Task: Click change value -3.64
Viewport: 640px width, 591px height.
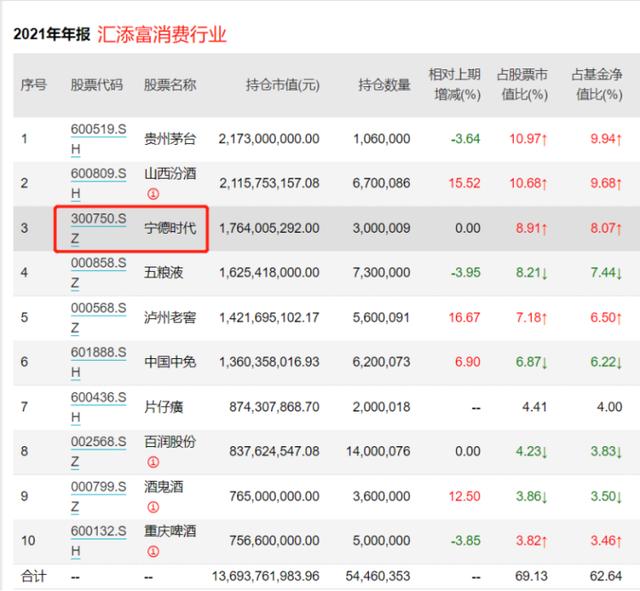Action: click(466, 139)
